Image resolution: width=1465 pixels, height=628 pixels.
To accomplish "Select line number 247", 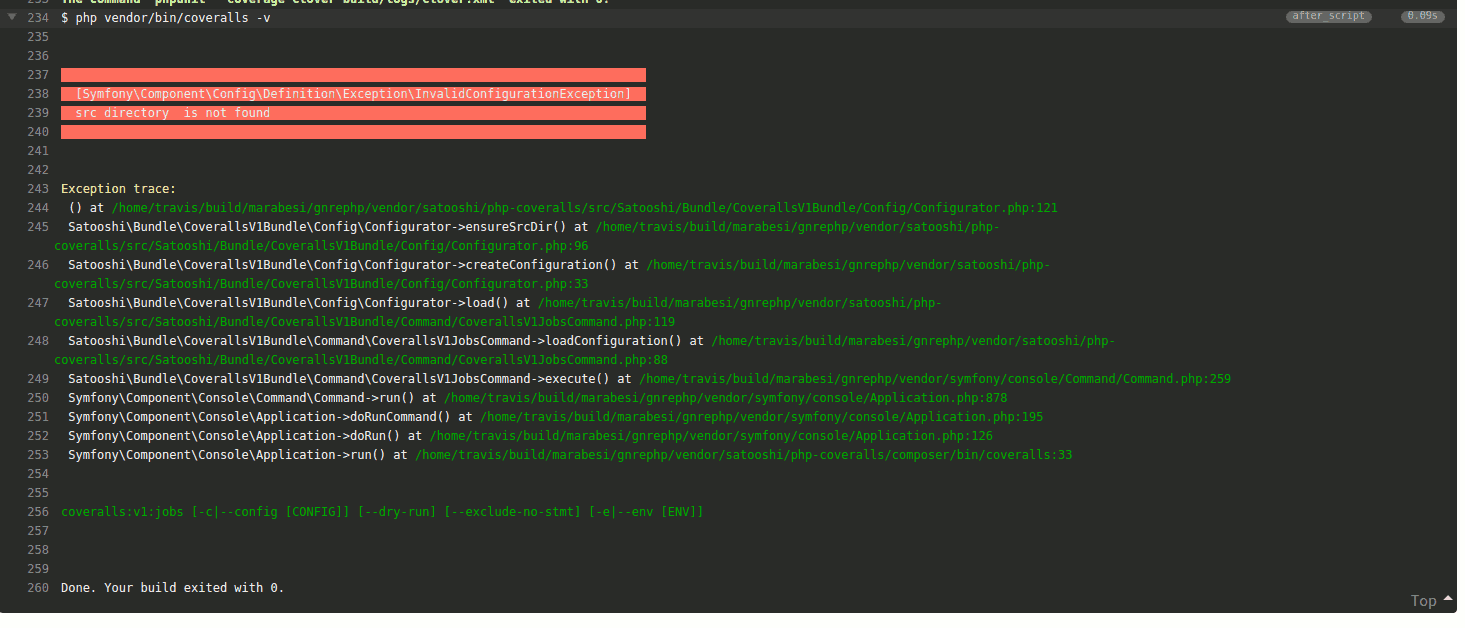I will coord(39,303).
